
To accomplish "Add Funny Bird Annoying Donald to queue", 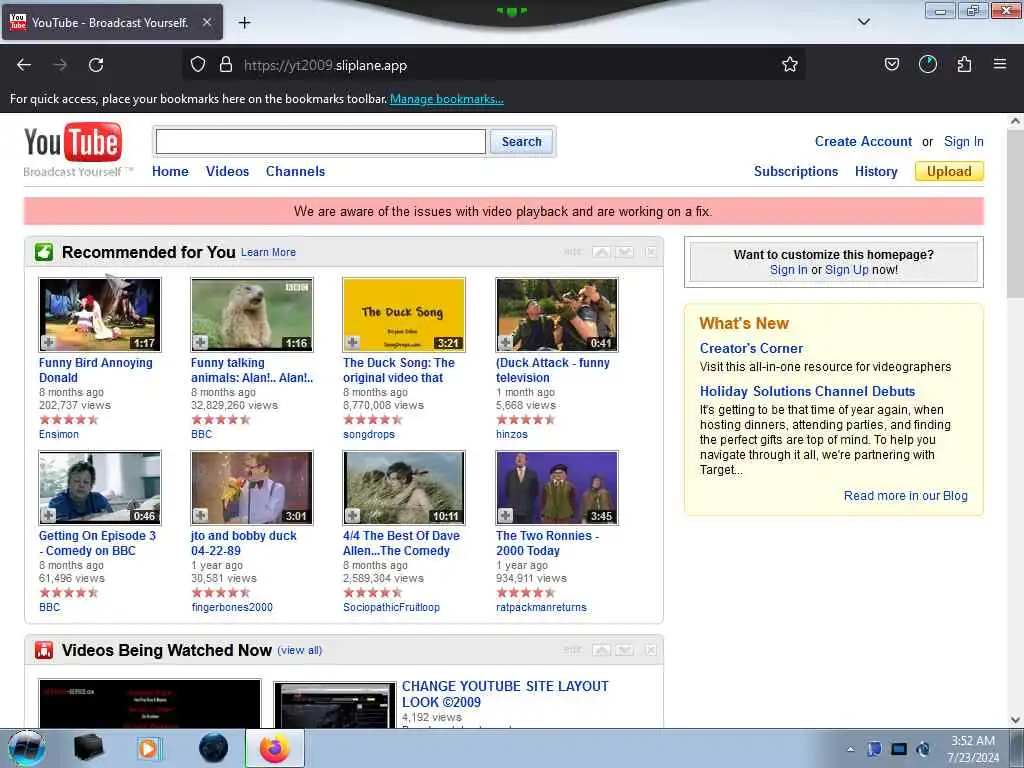I will 48,342.
